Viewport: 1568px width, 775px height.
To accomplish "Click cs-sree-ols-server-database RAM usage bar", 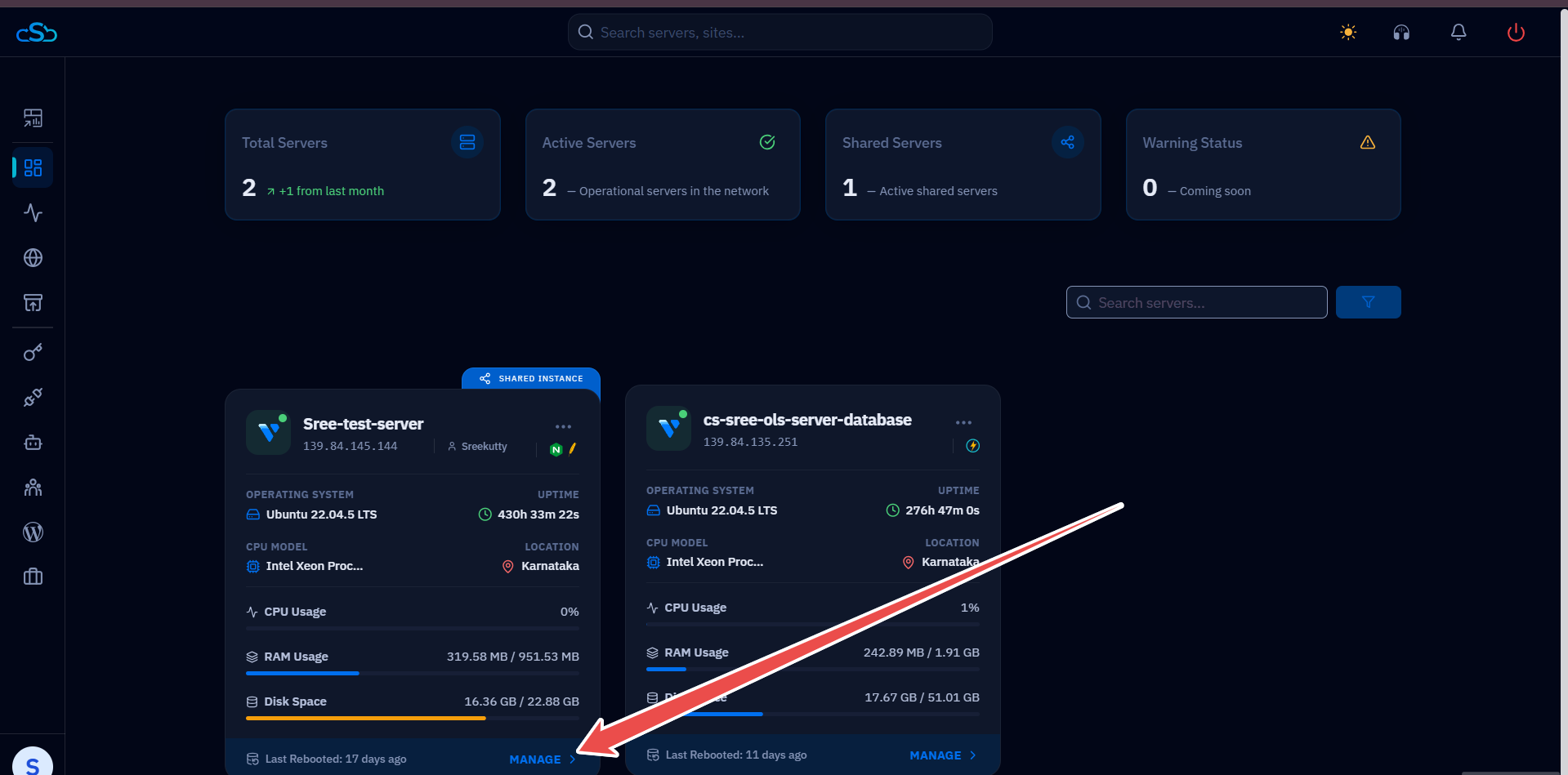I will pos(813,669).
